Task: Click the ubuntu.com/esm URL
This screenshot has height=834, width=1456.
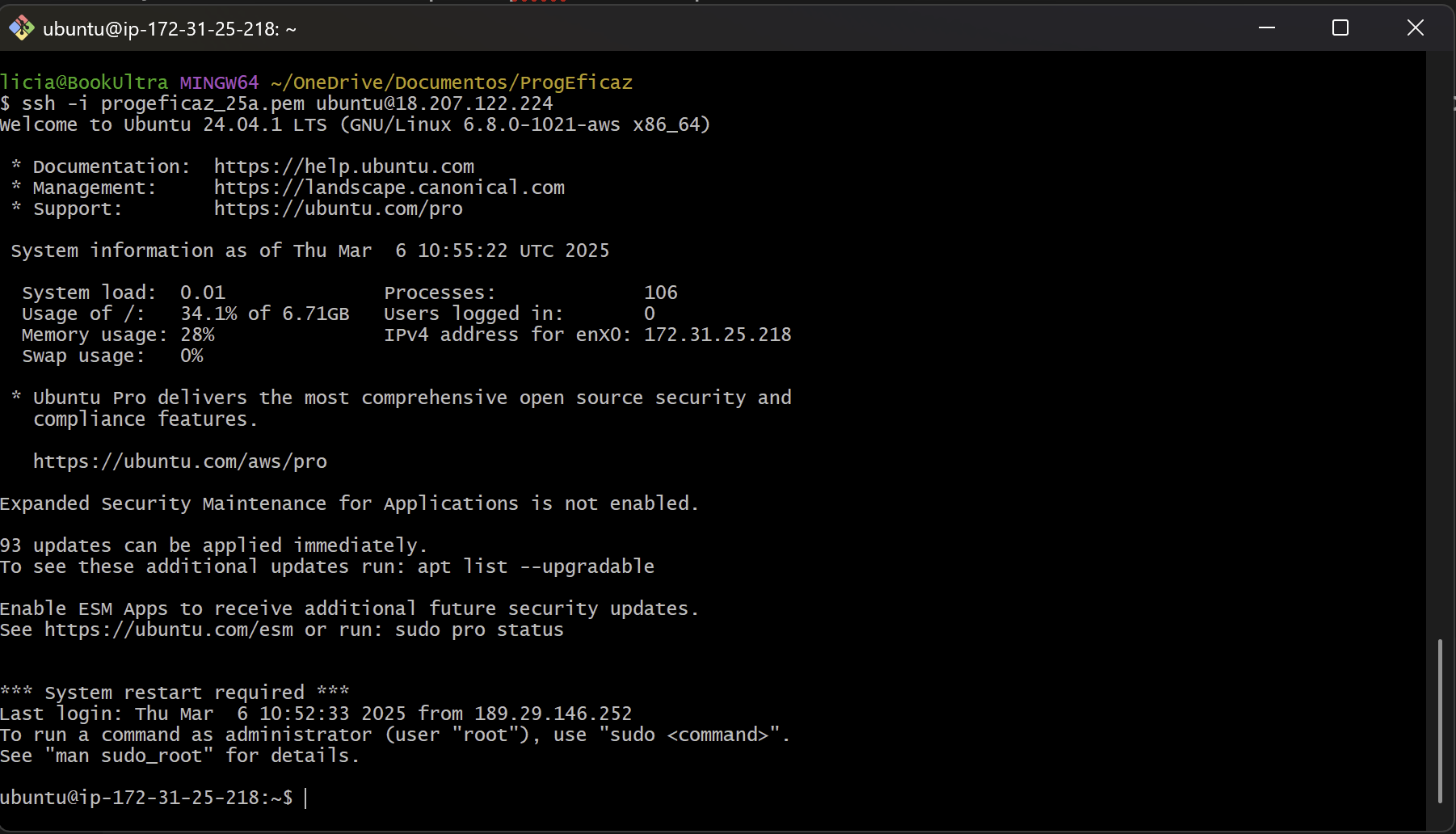Action: (169, 630)
